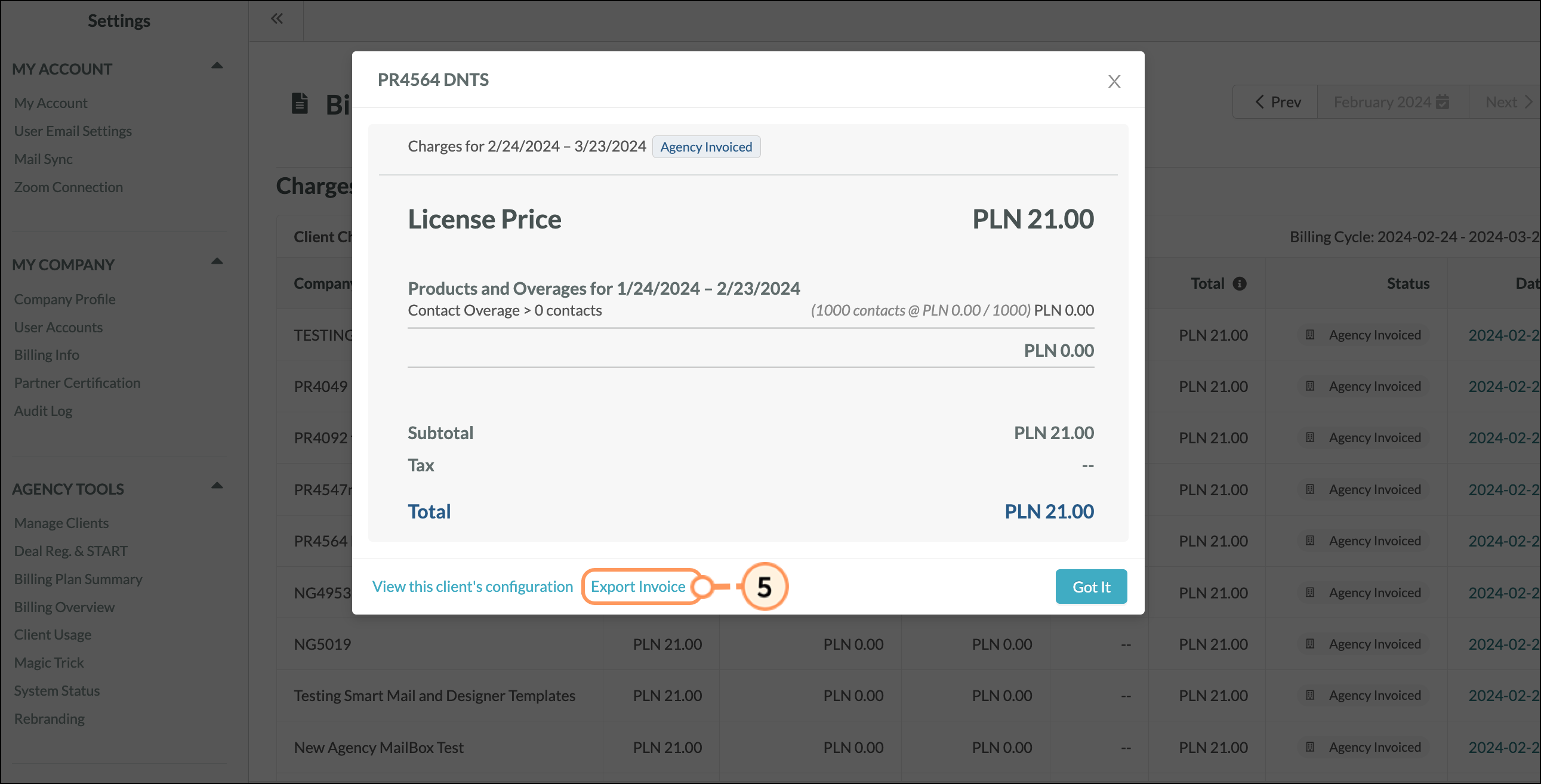Collapse the MY ACCOUNT section

coord(218,65)
